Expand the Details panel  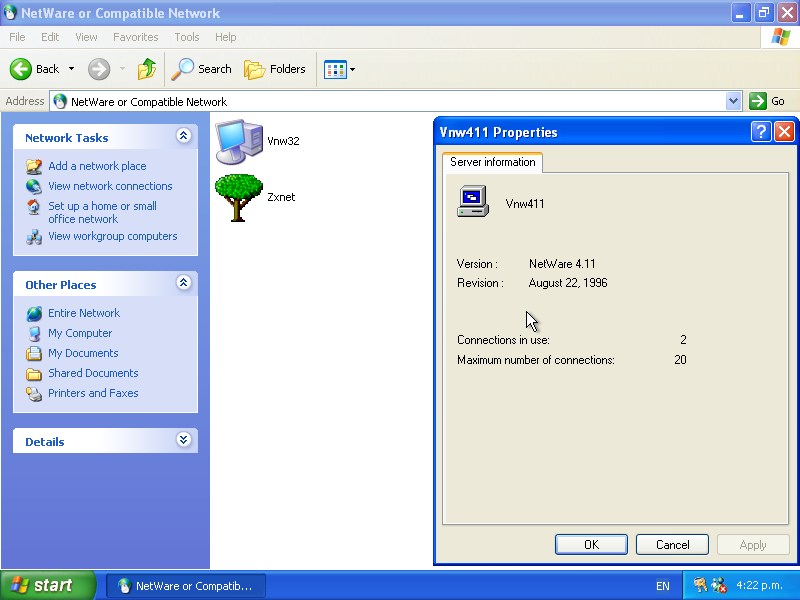coord(184,439)
